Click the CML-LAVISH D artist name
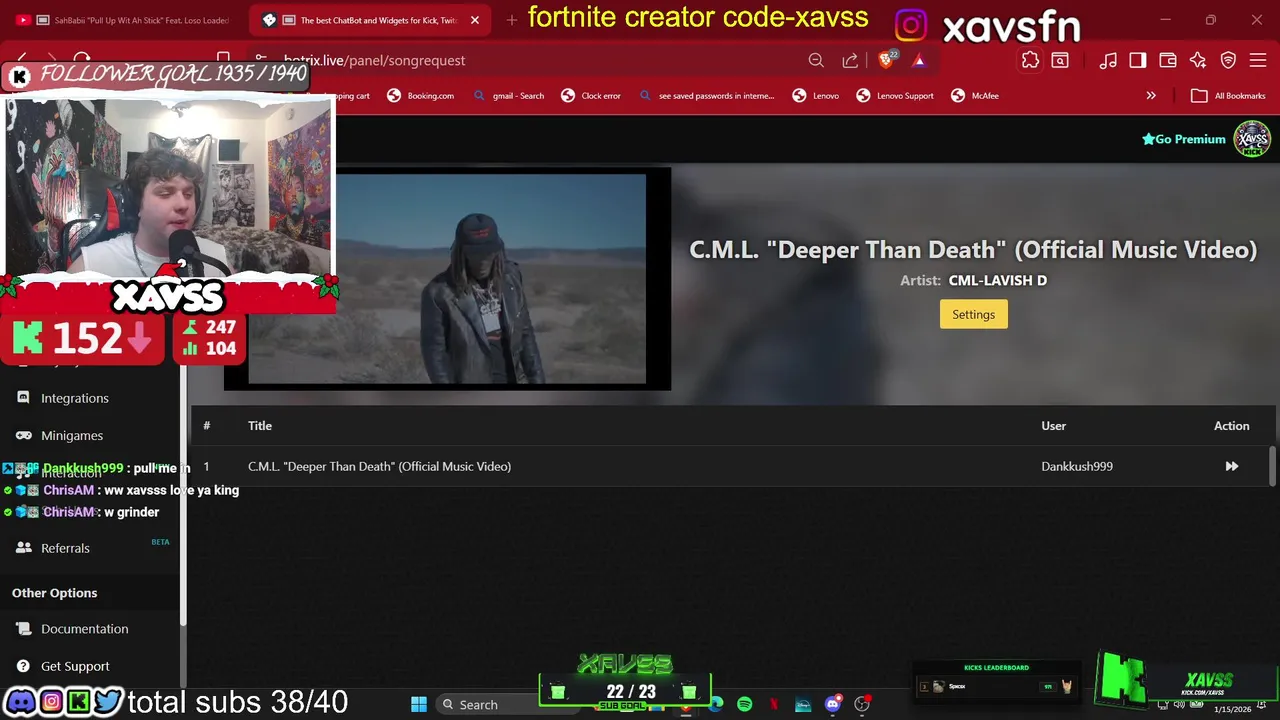1280x720 pixels. (997, 281)
